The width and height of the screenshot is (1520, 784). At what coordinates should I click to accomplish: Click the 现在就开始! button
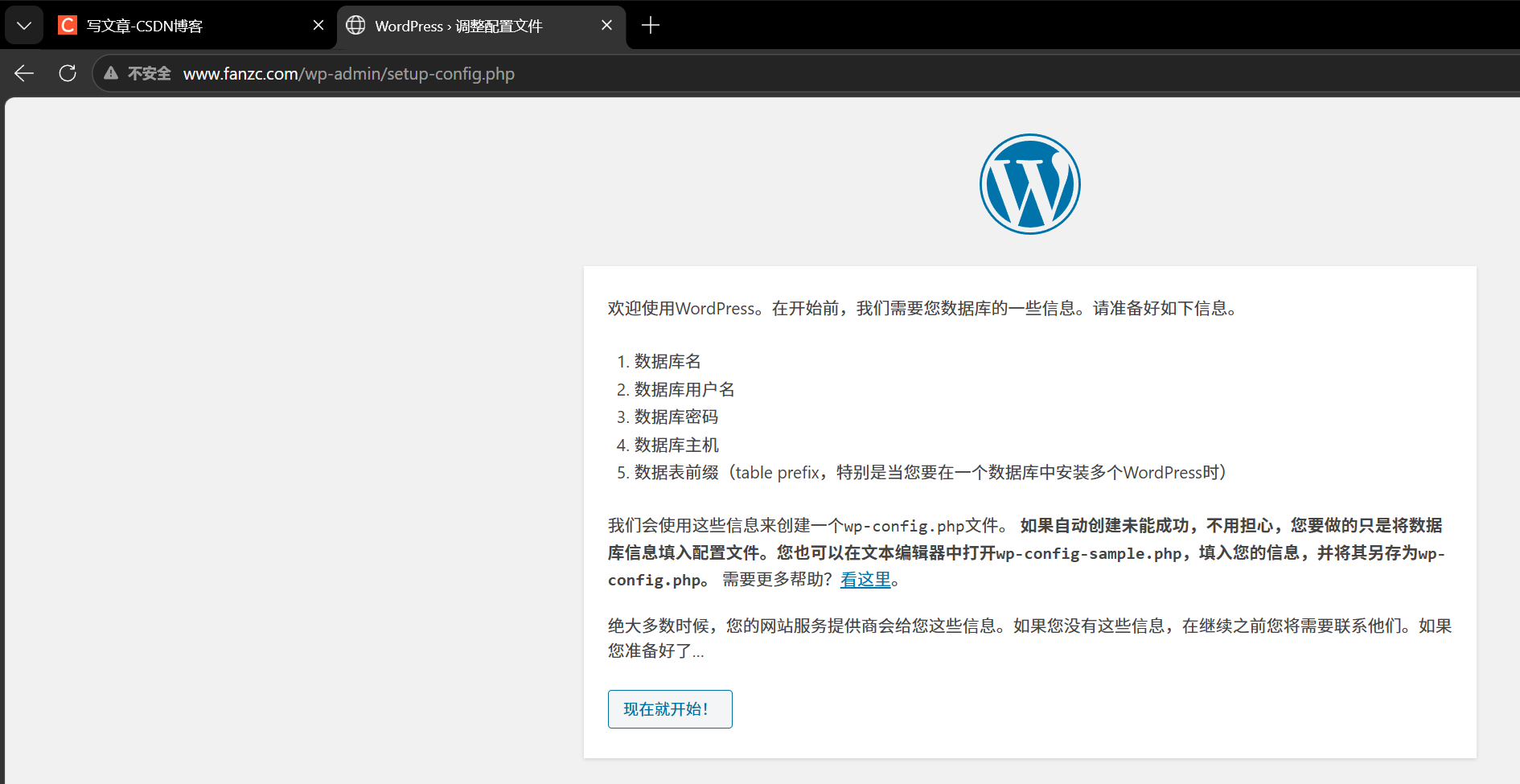(670, 709)
